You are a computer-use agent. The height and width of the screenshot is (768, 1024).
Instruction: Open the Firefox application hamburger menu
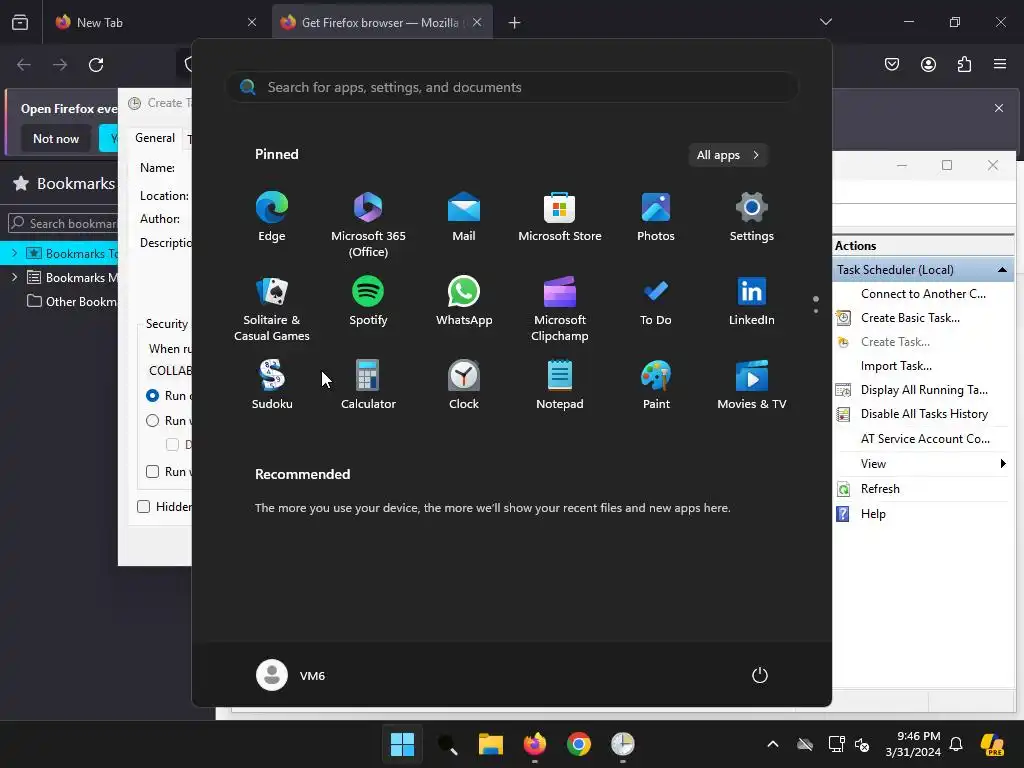coord(1000,64)
